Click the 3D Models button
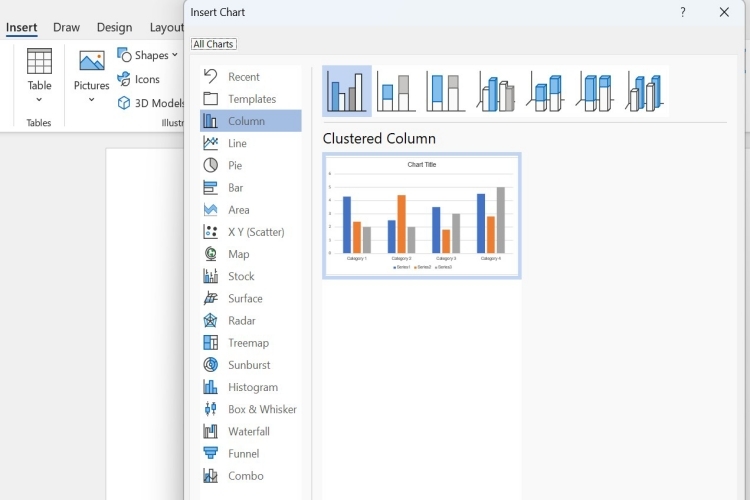The height and width of the screenshot is (500, 750). pyautogui.click(x=151, y=103)
